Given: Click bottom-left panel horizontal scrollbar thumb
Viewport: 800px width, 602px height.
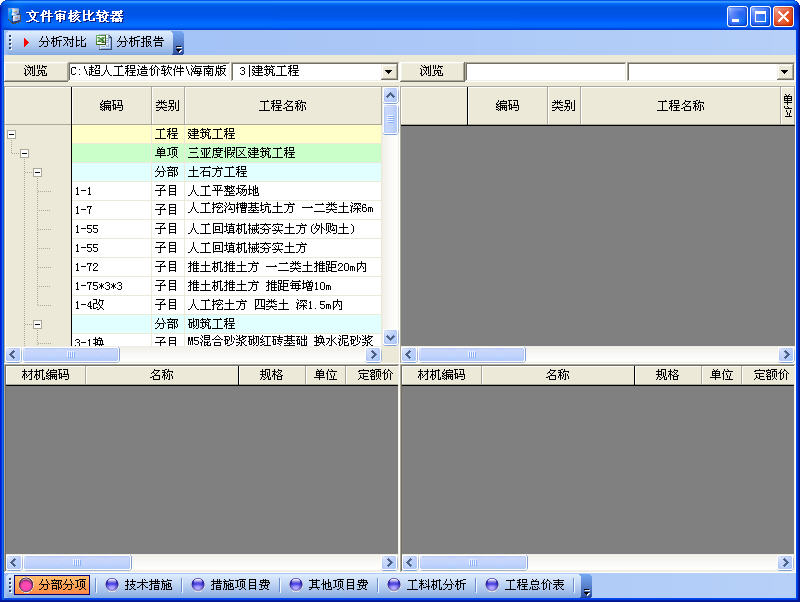Looking at the screenshot, I should (77, 562).
